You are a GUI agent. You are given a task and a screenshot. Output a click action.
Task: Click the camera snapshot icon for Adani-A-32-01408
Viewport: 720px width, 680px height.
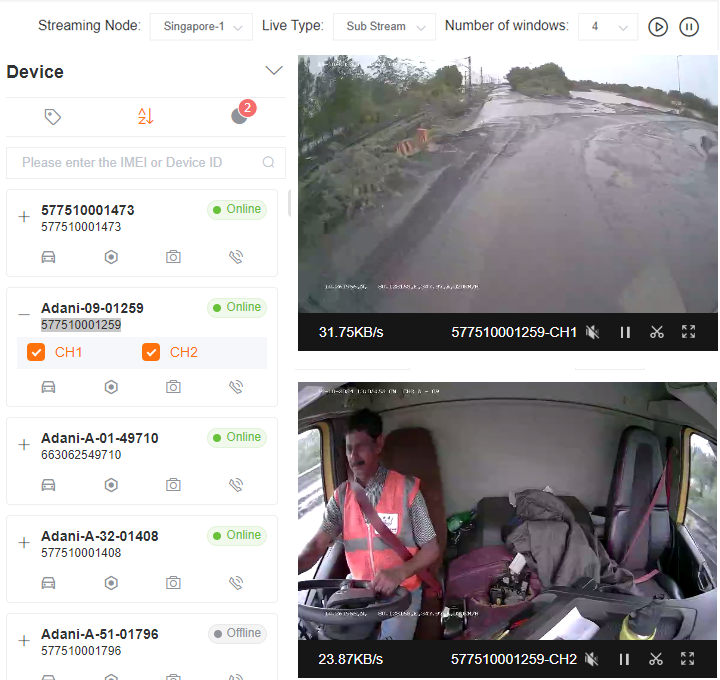[173, 583]
